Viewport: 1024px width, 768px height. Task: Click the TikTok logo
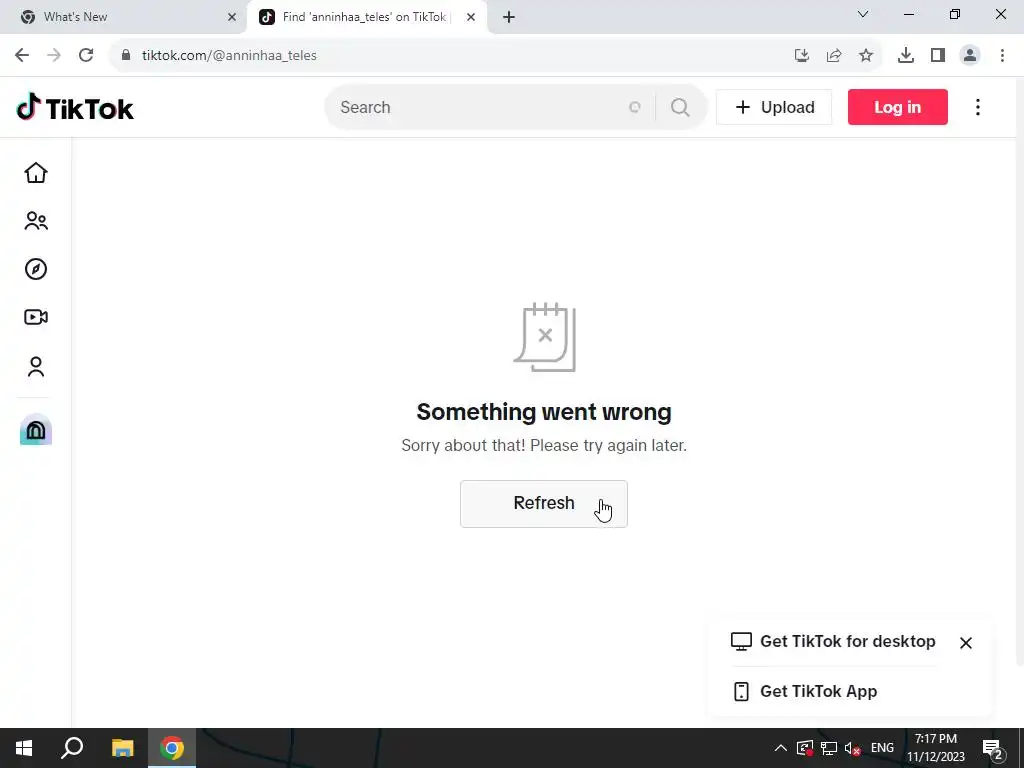pos(75,108)
